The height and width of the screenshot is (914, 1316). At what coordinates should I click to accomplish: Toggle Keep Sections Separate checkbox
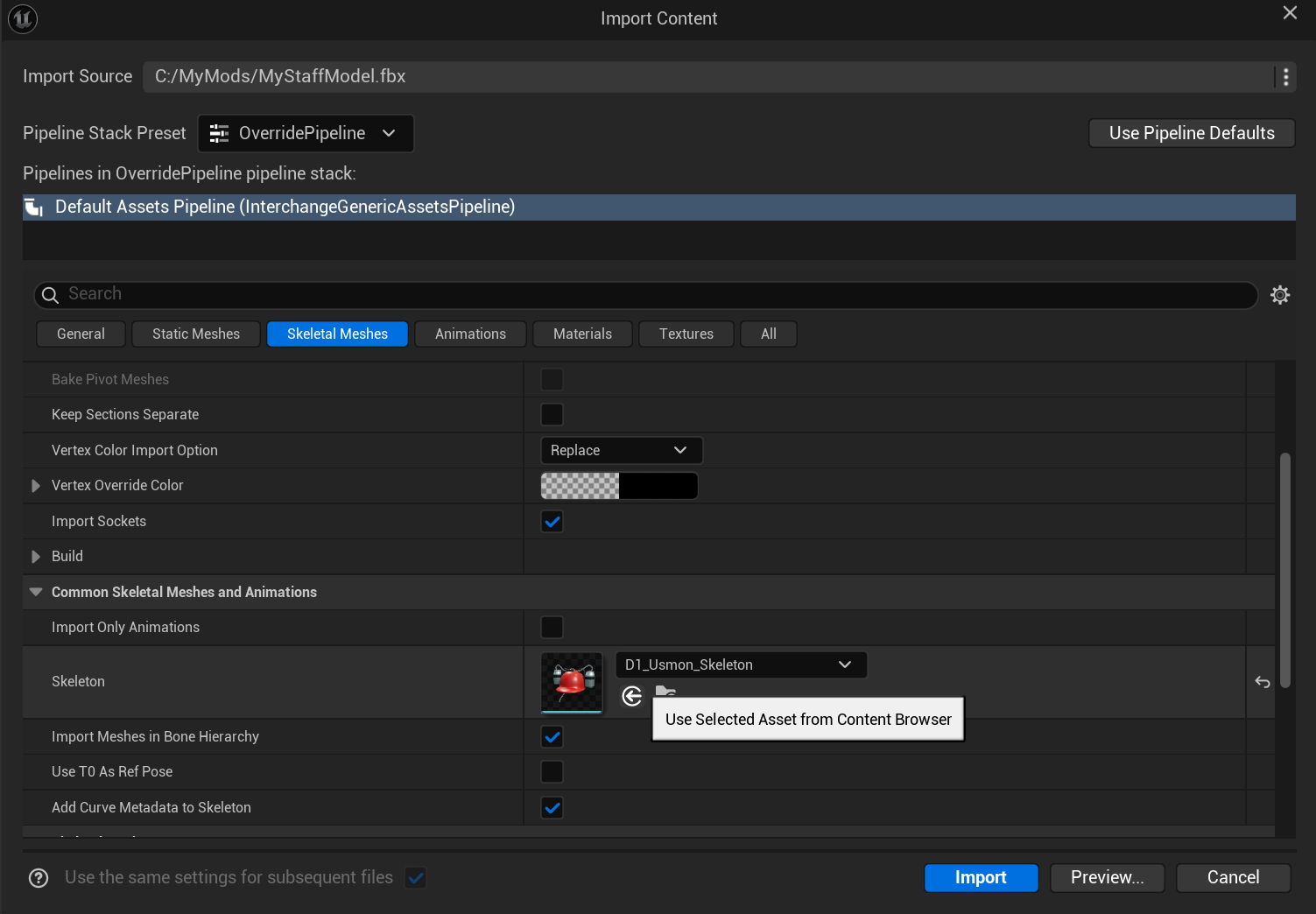coord(552,415)
